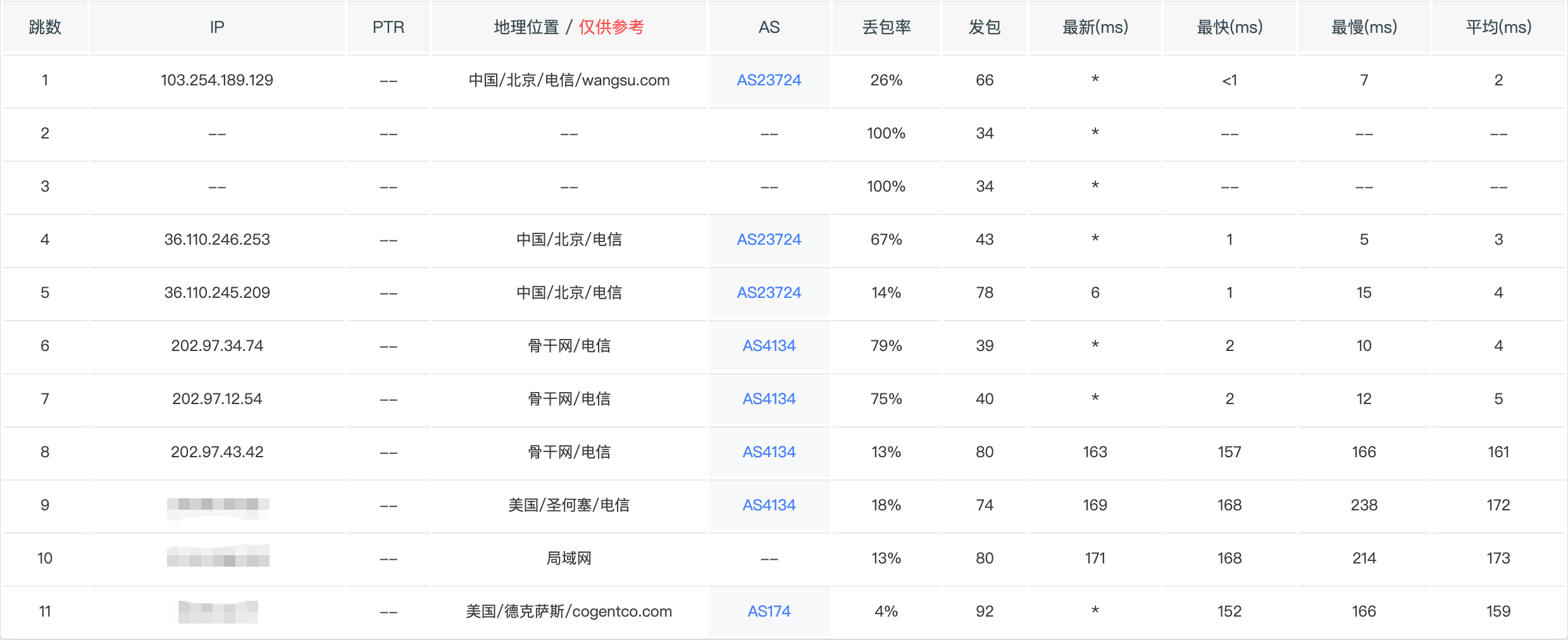The width and height of the screenshot is (1568, 640).
Task: Click the 美国/圣何塞/电信 location cell
Action: tap(569, 505)
